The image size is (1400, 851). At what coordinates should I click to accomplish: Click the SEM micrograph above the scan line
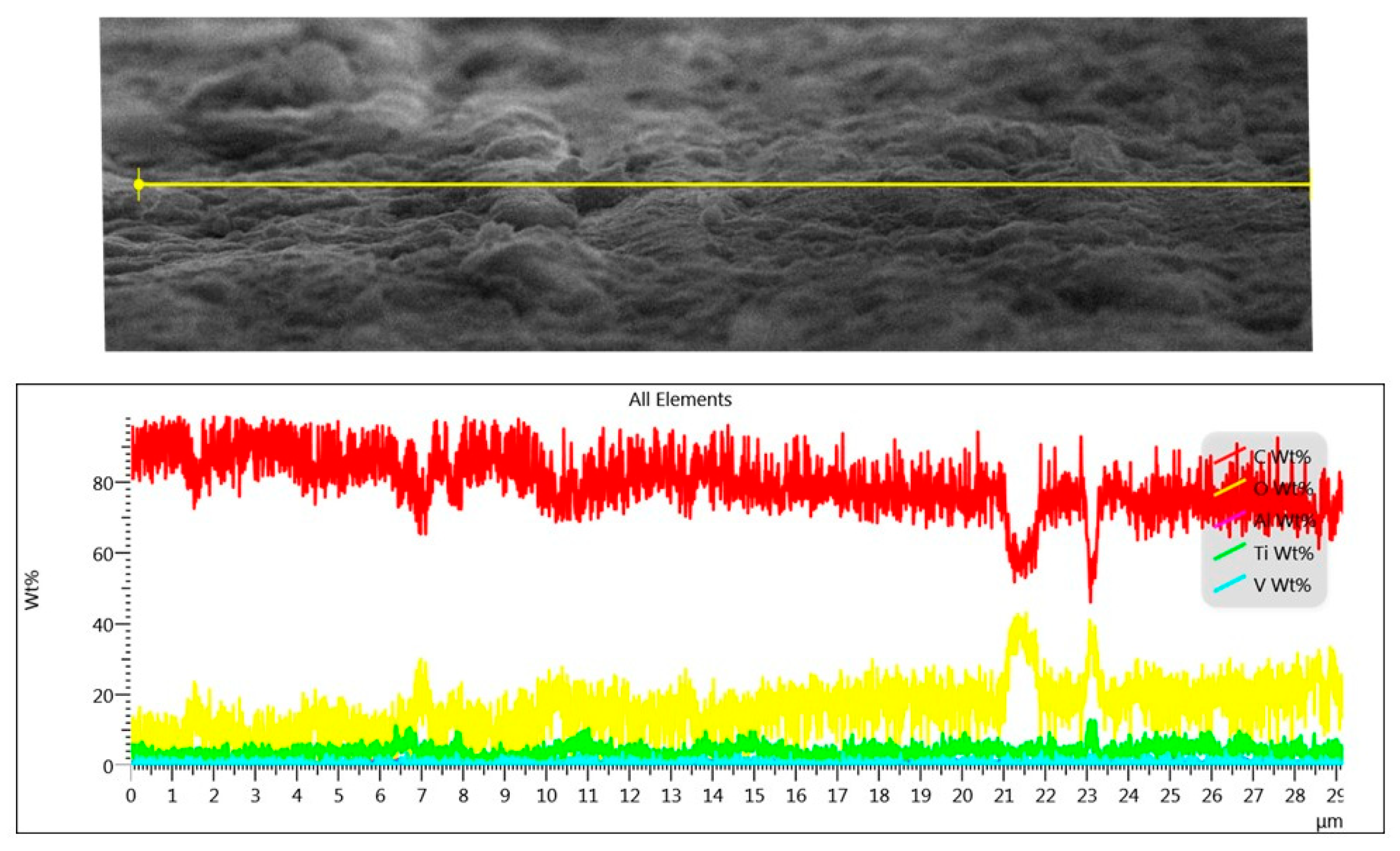click(x=704, y=97)
